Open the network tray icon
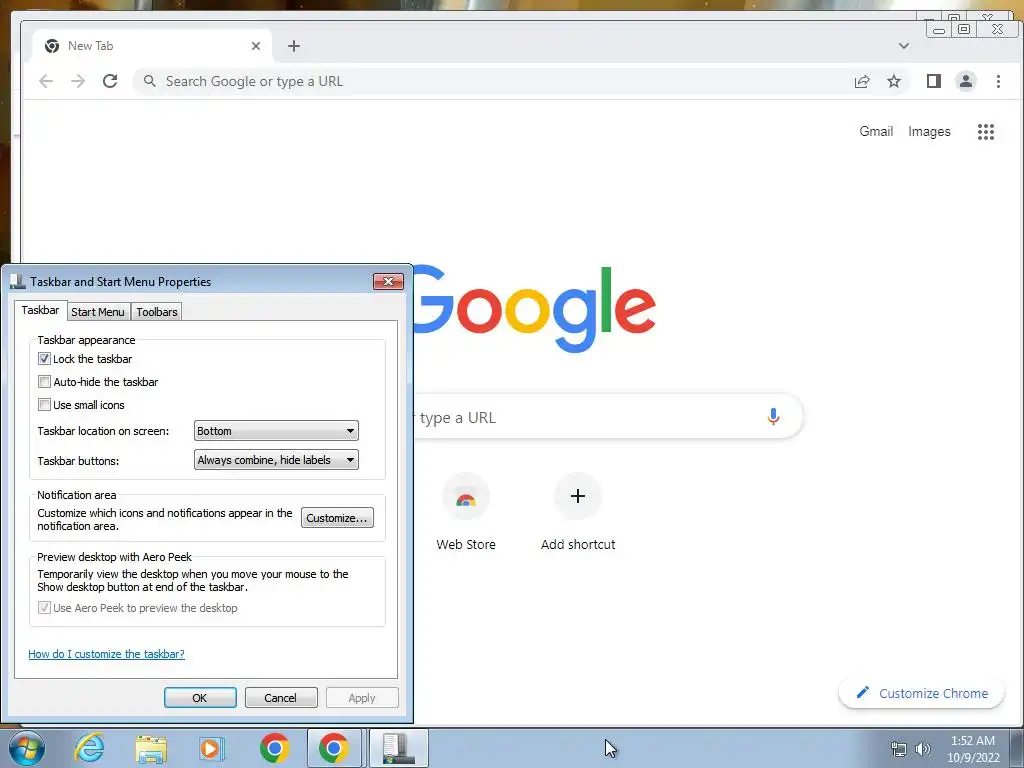Image resolution: width=1024 pixels, height=768 pixels. [x=899, y=749]
